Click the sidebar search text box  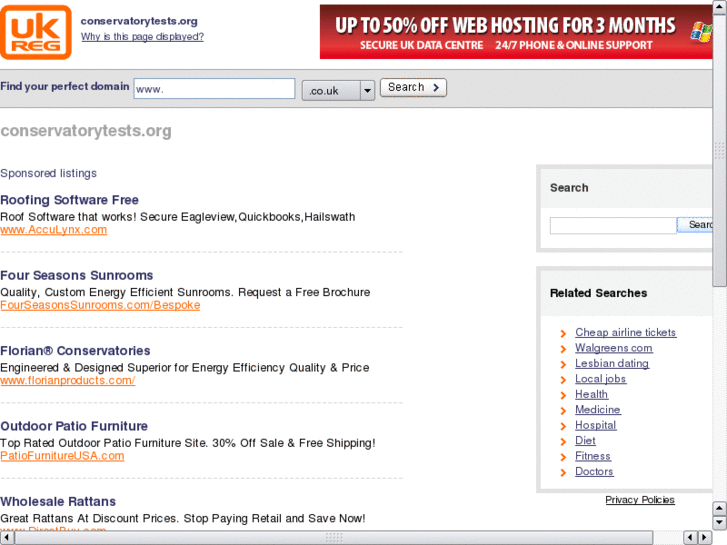pyautogui.click(x=613, y=225)
